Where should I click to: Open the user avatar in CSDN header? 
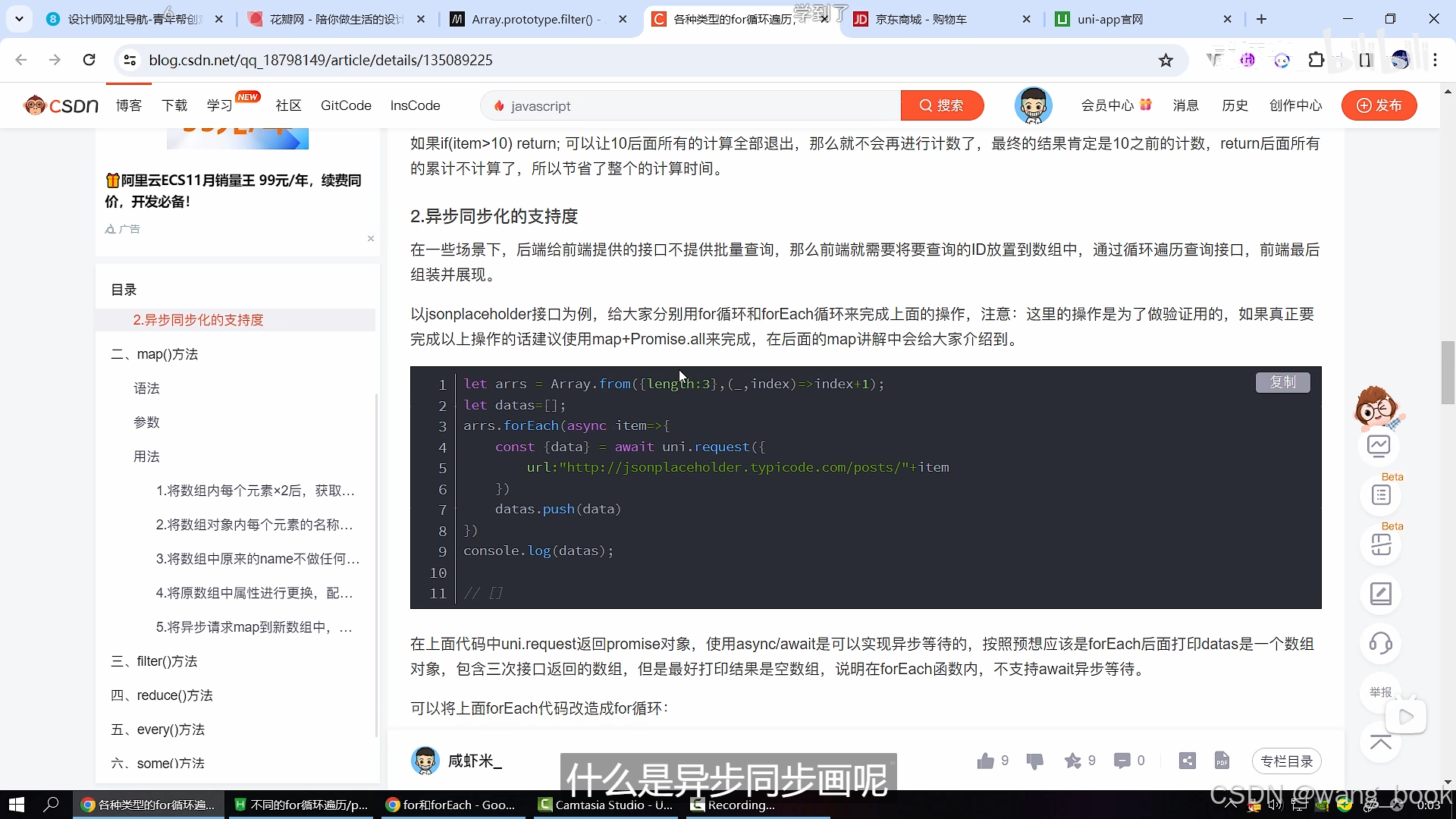[1033, 105]
